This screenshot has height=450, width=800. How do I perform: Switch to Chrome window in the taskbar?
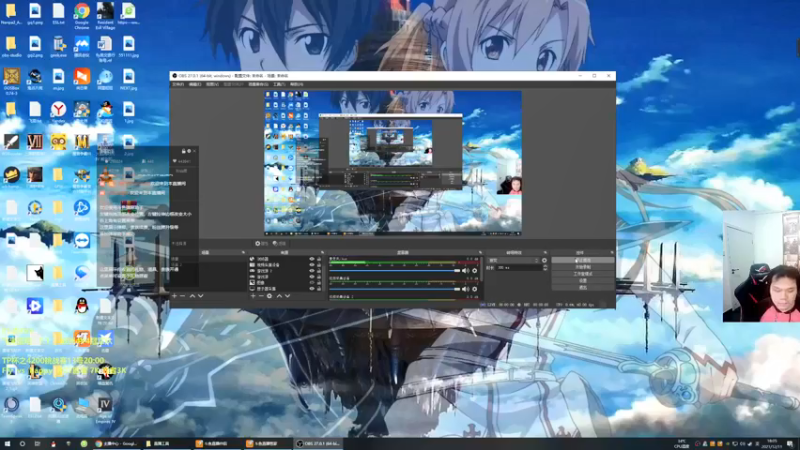pyautogui.click(x=116, y=444)
